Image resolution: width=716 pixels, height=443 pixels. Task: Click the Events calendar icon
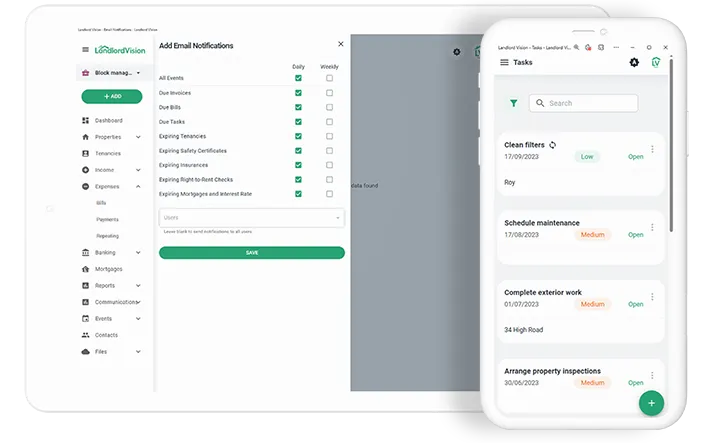(x=85, y=318)
